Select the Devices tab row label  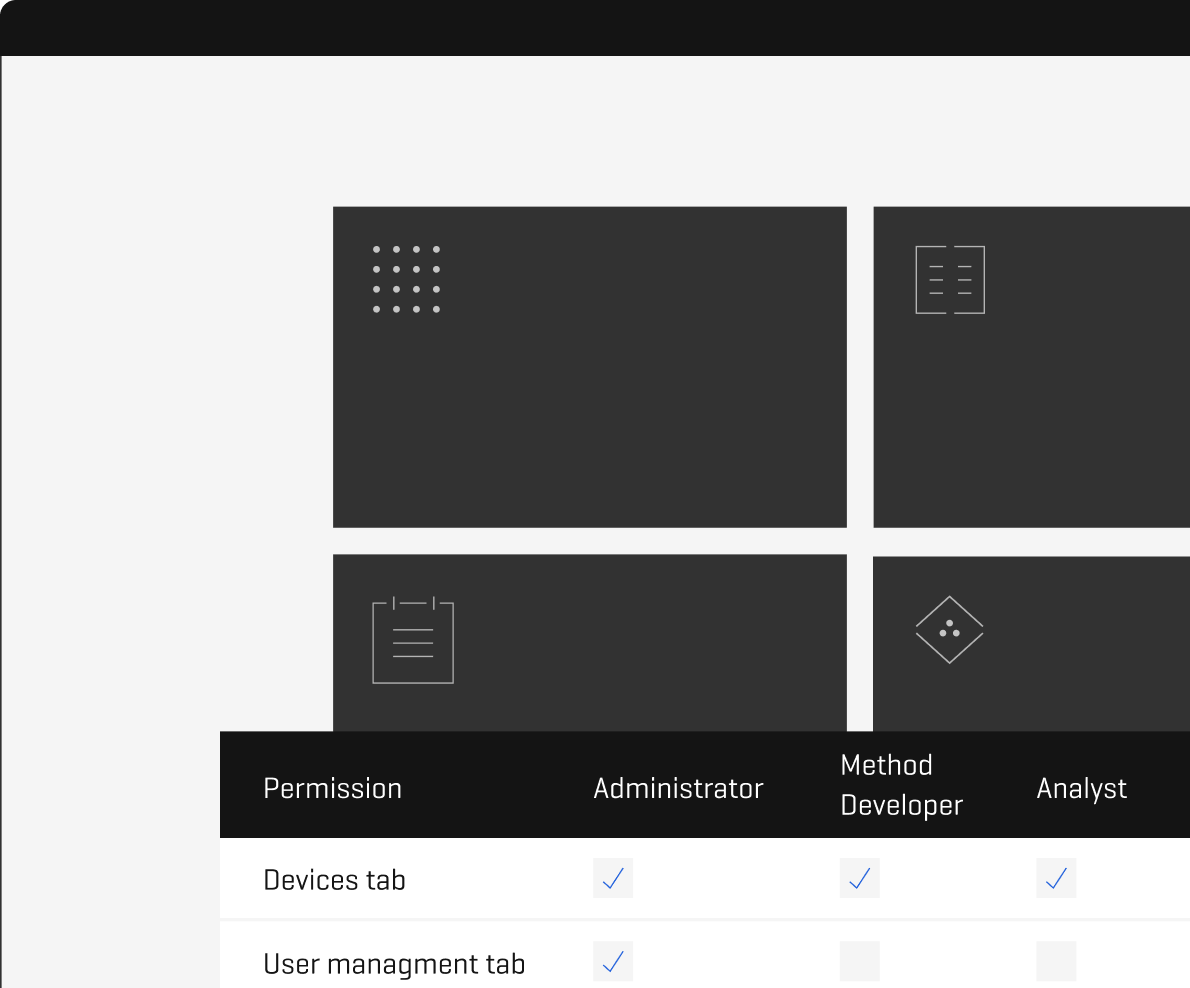[334, 880]
